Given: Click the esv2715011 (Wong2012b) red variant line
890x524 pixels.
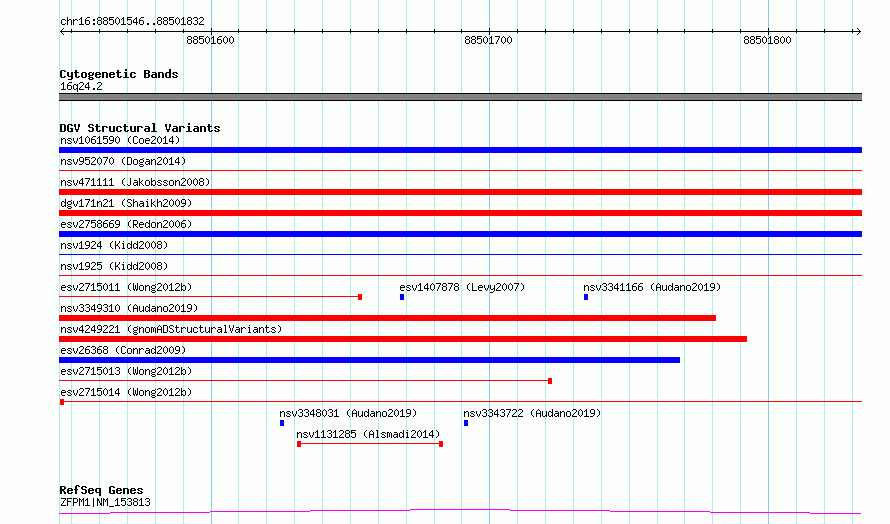Looking at the screenshot, I should tap(210, 296).
